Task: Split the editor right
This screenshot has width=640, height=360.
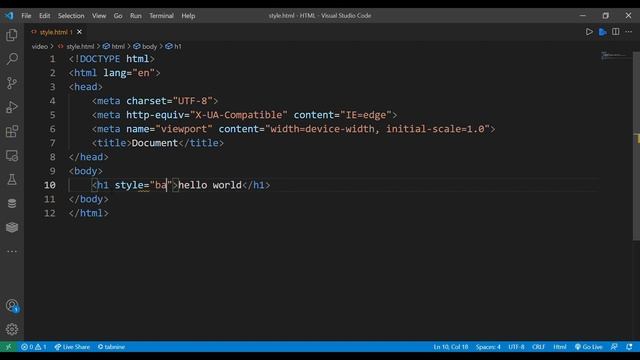Action: [616, 32]
